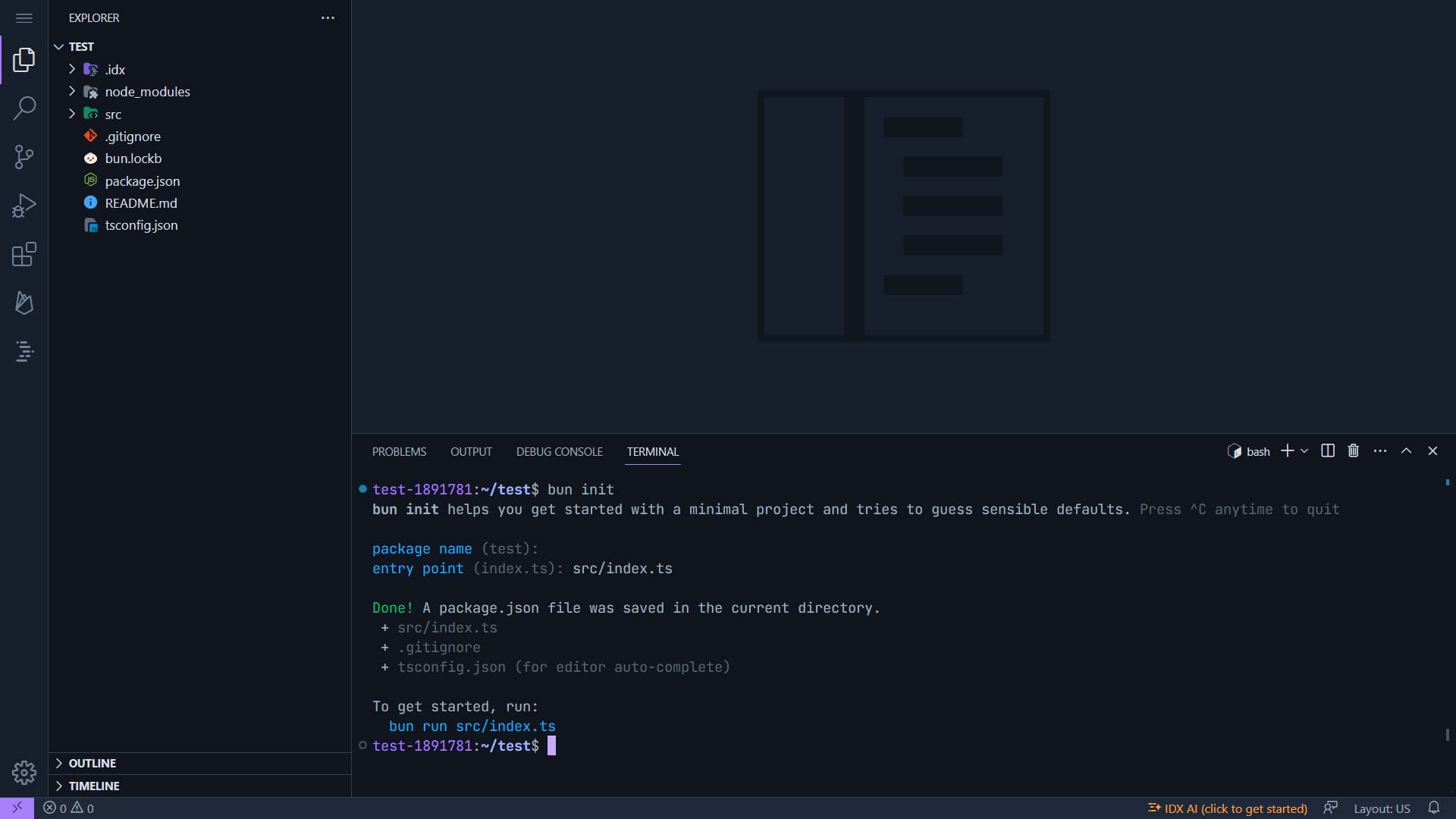Expand the node_modules folder
This screenshot has width=1456, height=819.
[200, 92]
